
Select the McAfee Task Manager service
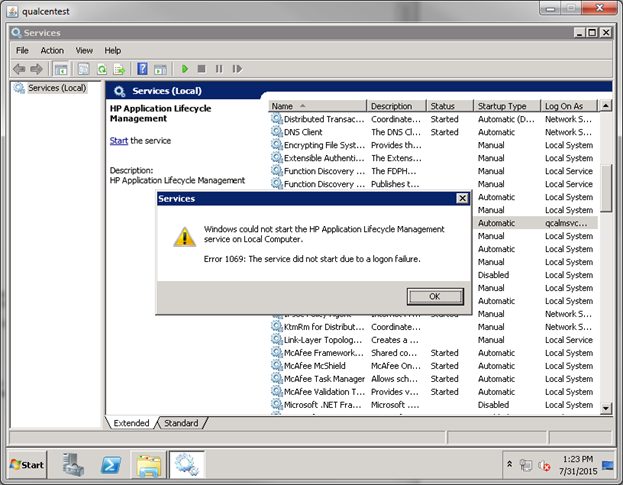tap(433, 379)
